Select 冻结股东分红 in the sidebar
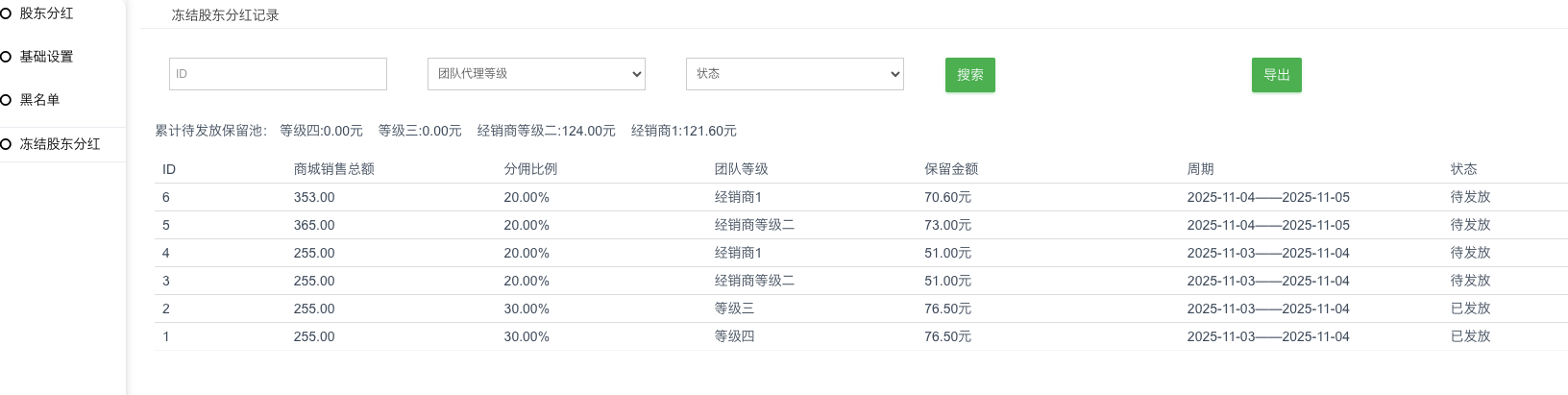This screenshot has width=1568, height=395. point(60,144)
